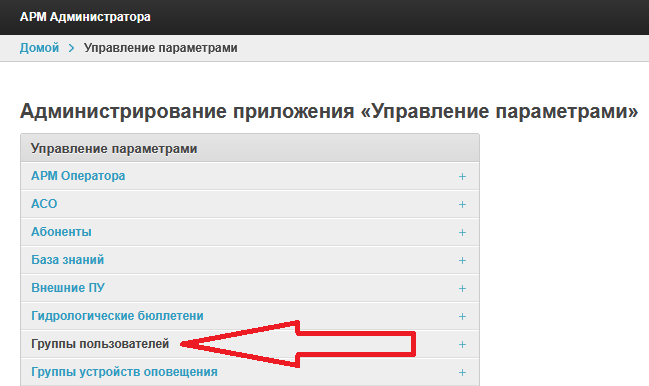Open the Абоненты section link
Image resolution: width=649 pixels, height=386 pixels.
tap(61, 232)
